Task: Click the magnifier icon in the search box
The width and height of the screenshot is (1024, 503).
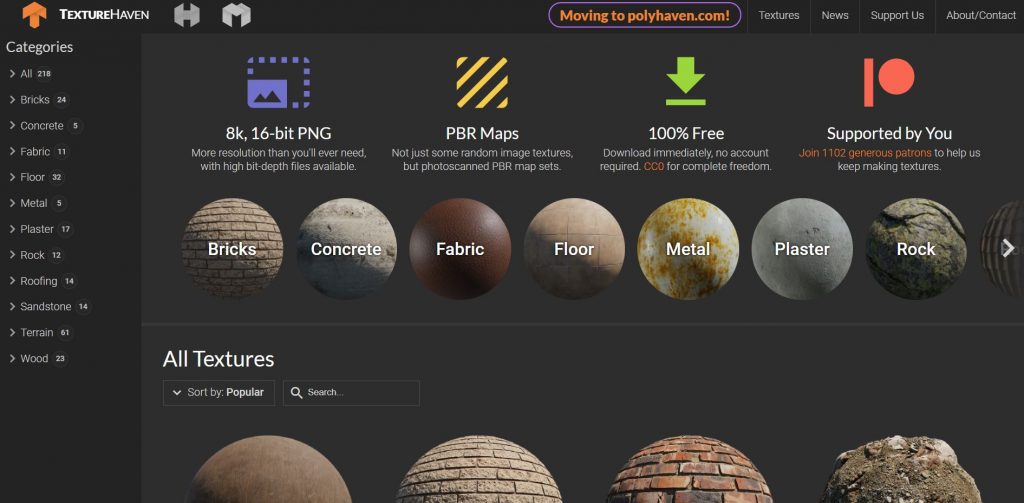Action: point(296,393)
